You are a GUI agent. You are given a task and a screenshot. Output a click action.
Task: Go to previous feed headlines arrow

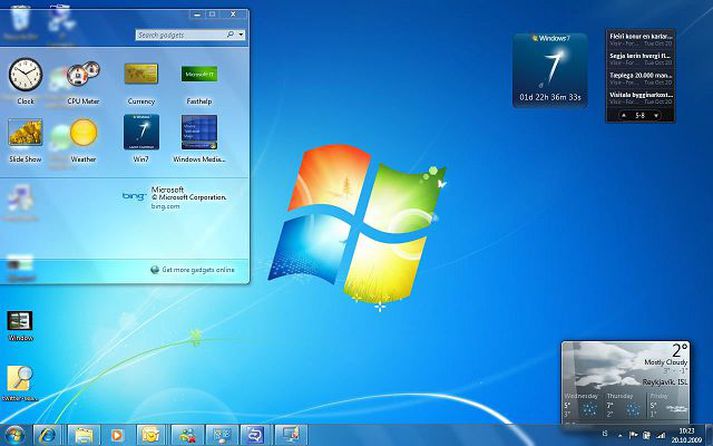pyautogui.click(x=624, y=115)
